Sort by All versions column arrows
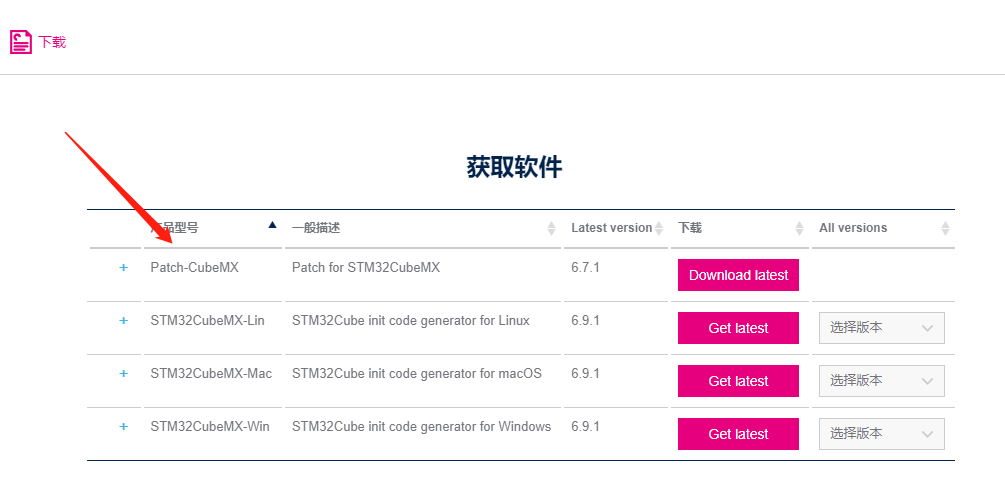This screenshot has height=502, width=1005. point(945,228)
